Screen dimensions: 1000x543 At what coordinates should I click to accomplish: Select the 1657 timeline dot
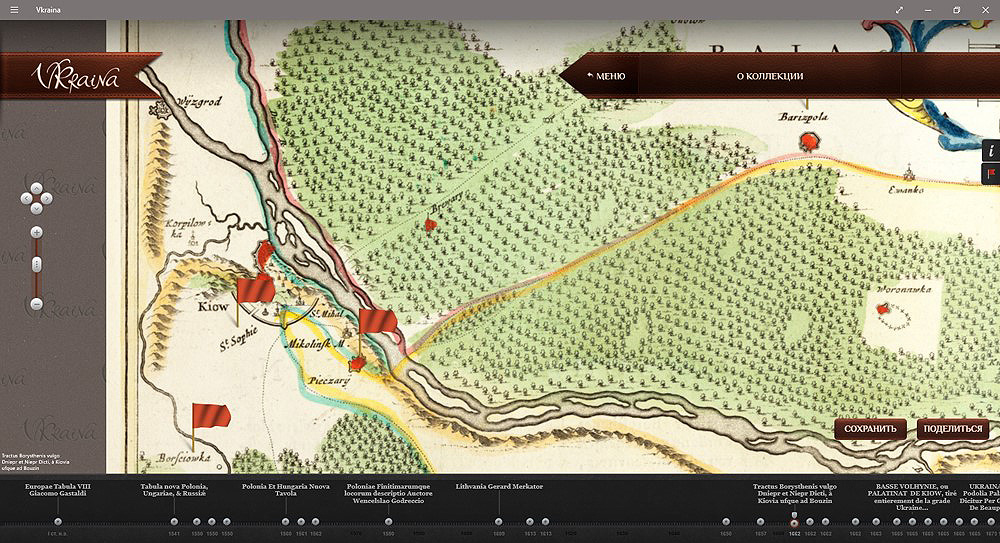point(760,521)
